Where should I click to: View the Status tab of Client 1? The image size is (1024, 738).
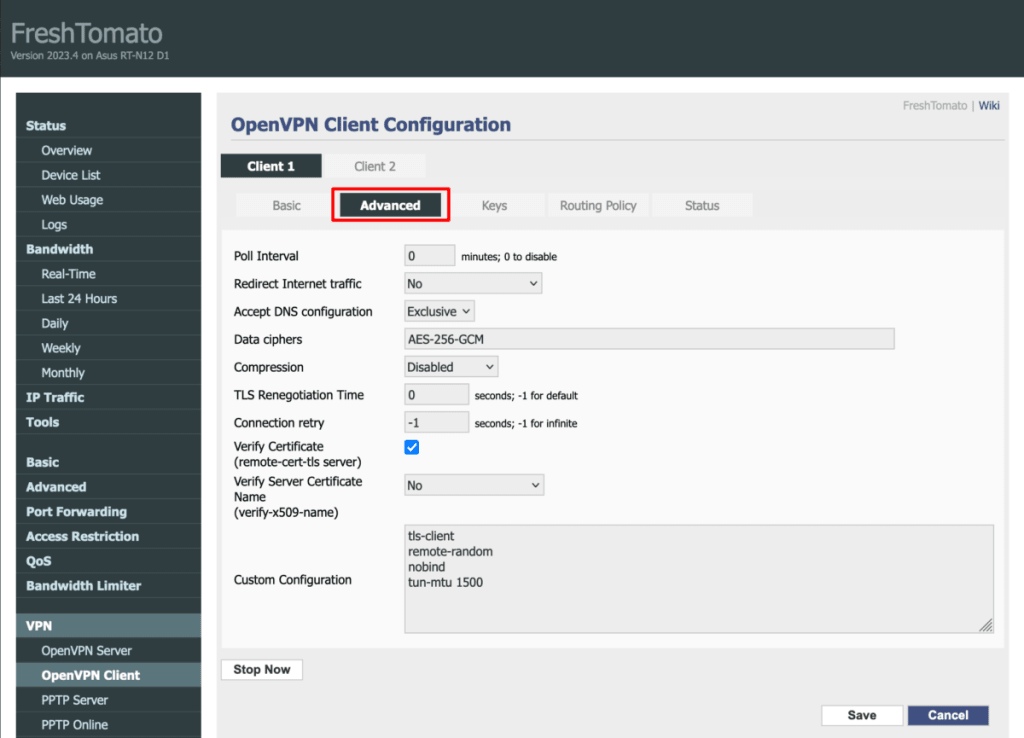[702, 205]
